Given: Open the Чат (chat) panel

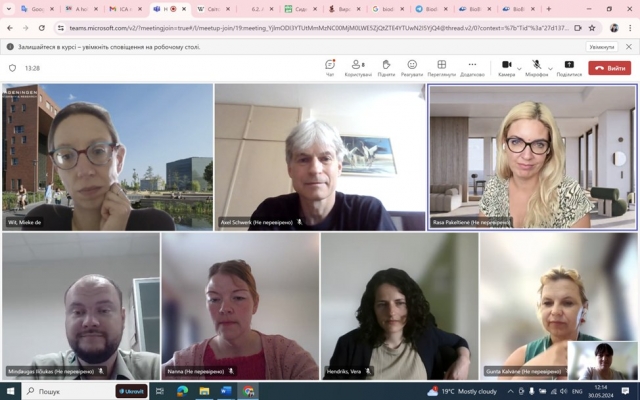Looking at the screenshot, I should click(x=330, y=65).
